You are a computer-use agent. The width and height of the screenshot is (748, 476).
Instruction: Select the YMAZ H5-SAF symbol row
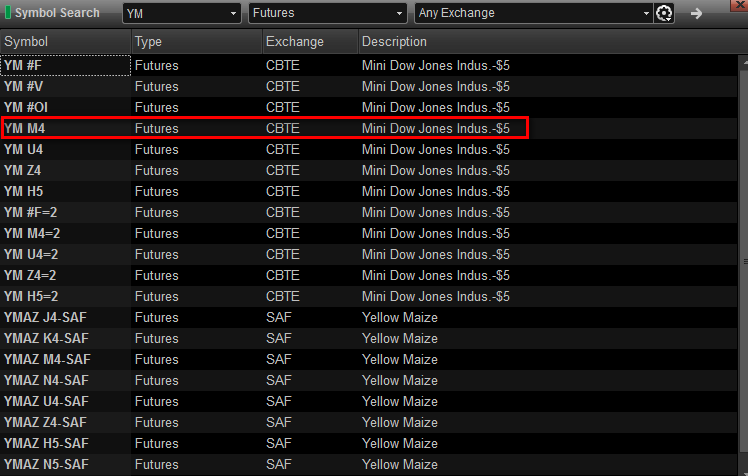(368, 443)
